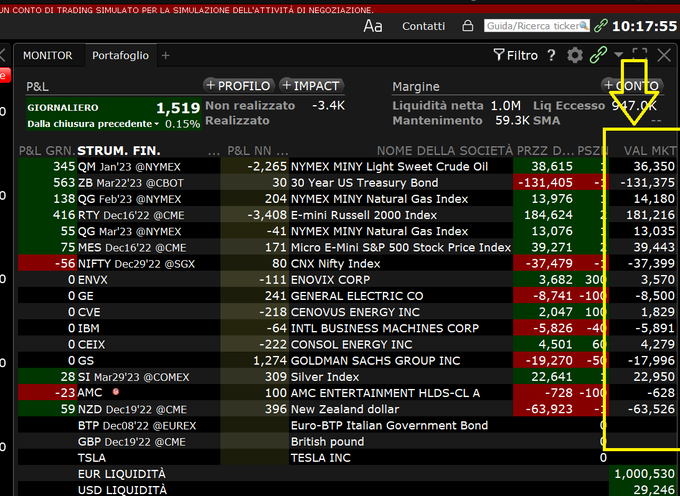
Task: Click the market value -131,375 cell
Action: point(647,183)
